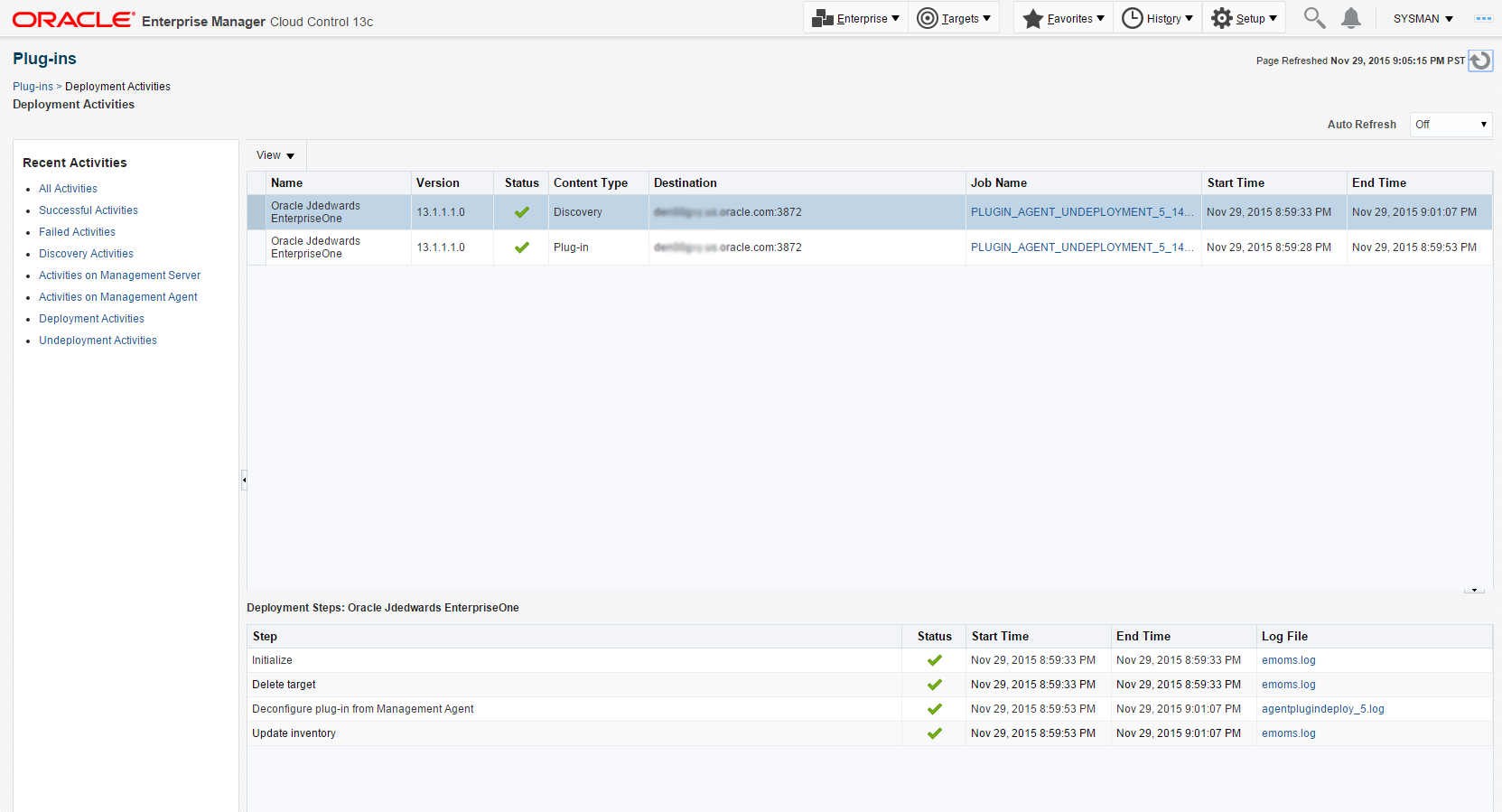Sort table by Start Time column header
The height and width of the screenshot is (812, 1502).
pyautogui.click(x=1236, y=182)
